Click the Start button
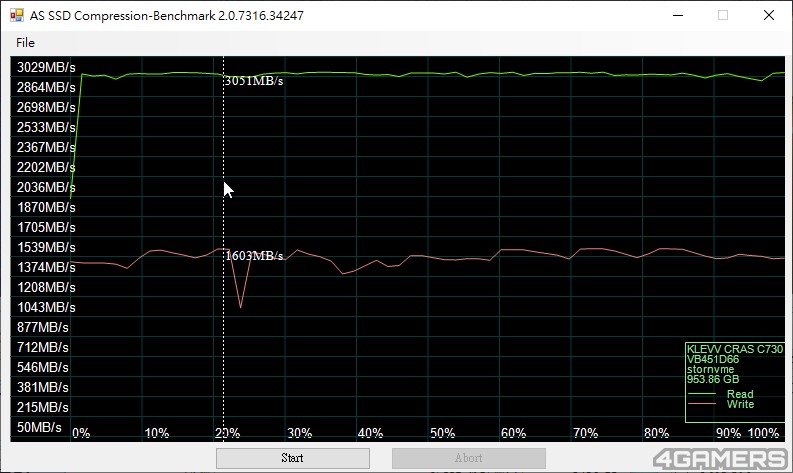 (293, 458)
